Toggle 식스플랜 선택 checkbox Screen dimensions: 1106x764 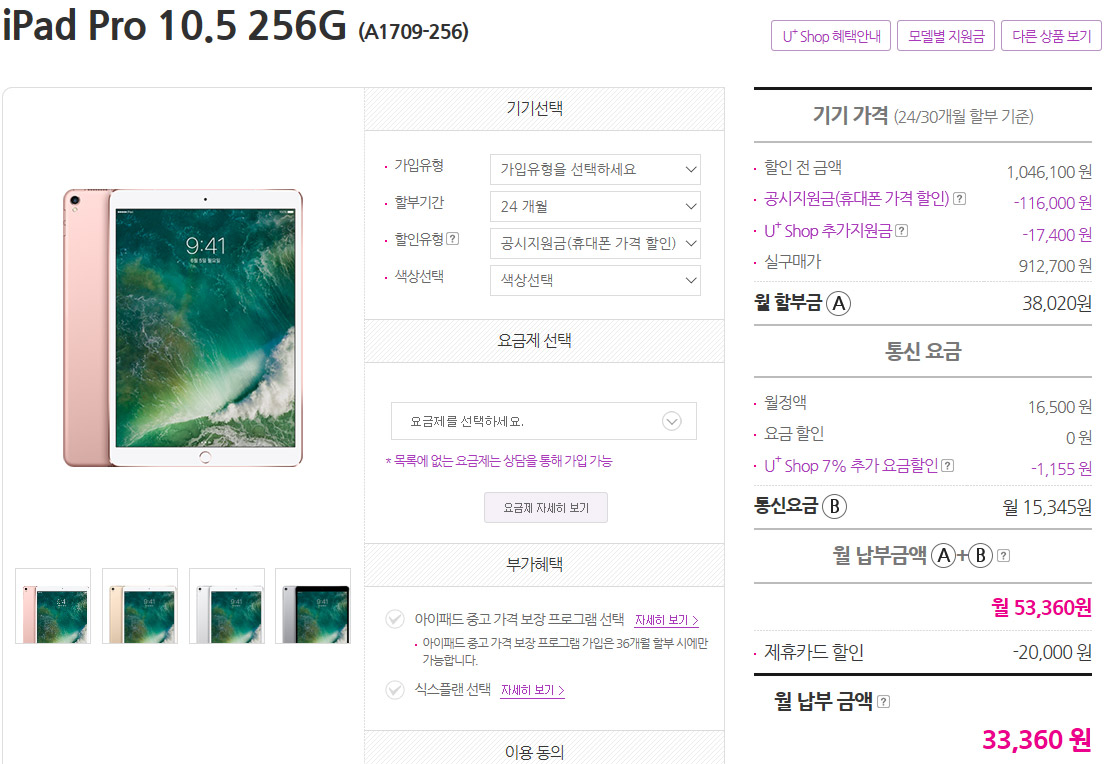(x=395, y=689)
